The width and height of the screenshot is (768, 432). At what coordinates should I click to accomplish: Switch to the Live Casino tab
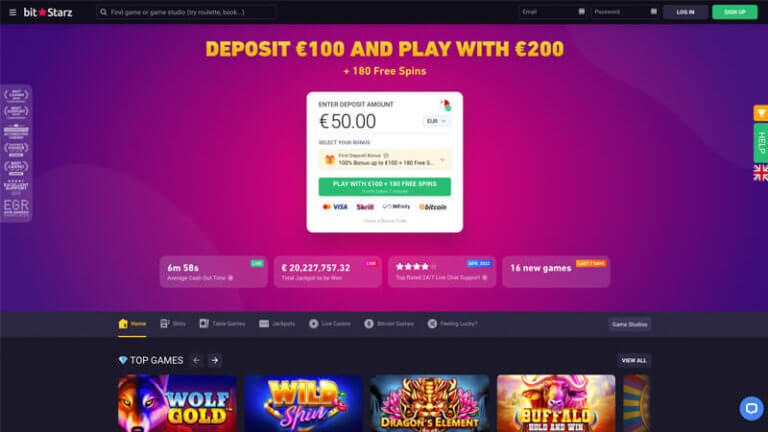point(330,324)
